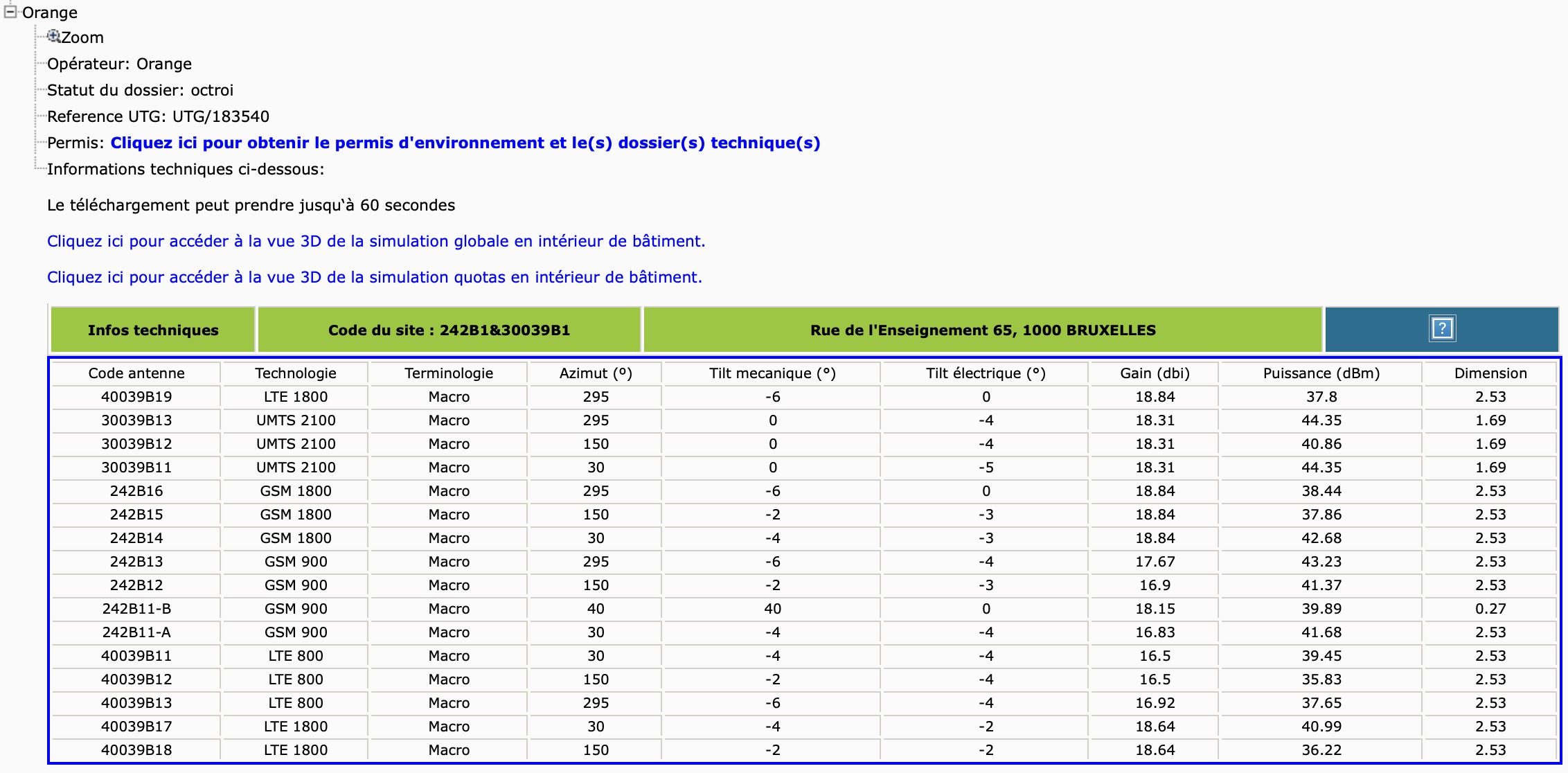Click gain value 16.9 in 242B12 row
Screen dimensions: 1568x773
click(x=1155, y=585)
